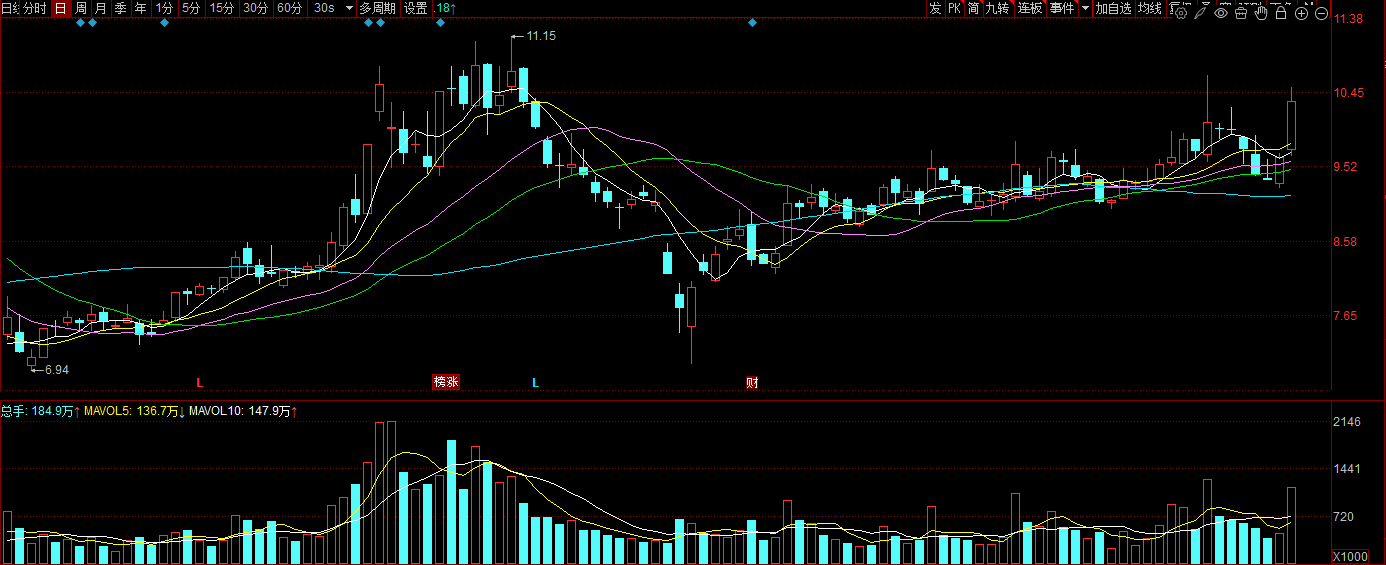Screen dimensions: 1386x565
Task: Open the 事件 events button
Action: point(1062,8)
